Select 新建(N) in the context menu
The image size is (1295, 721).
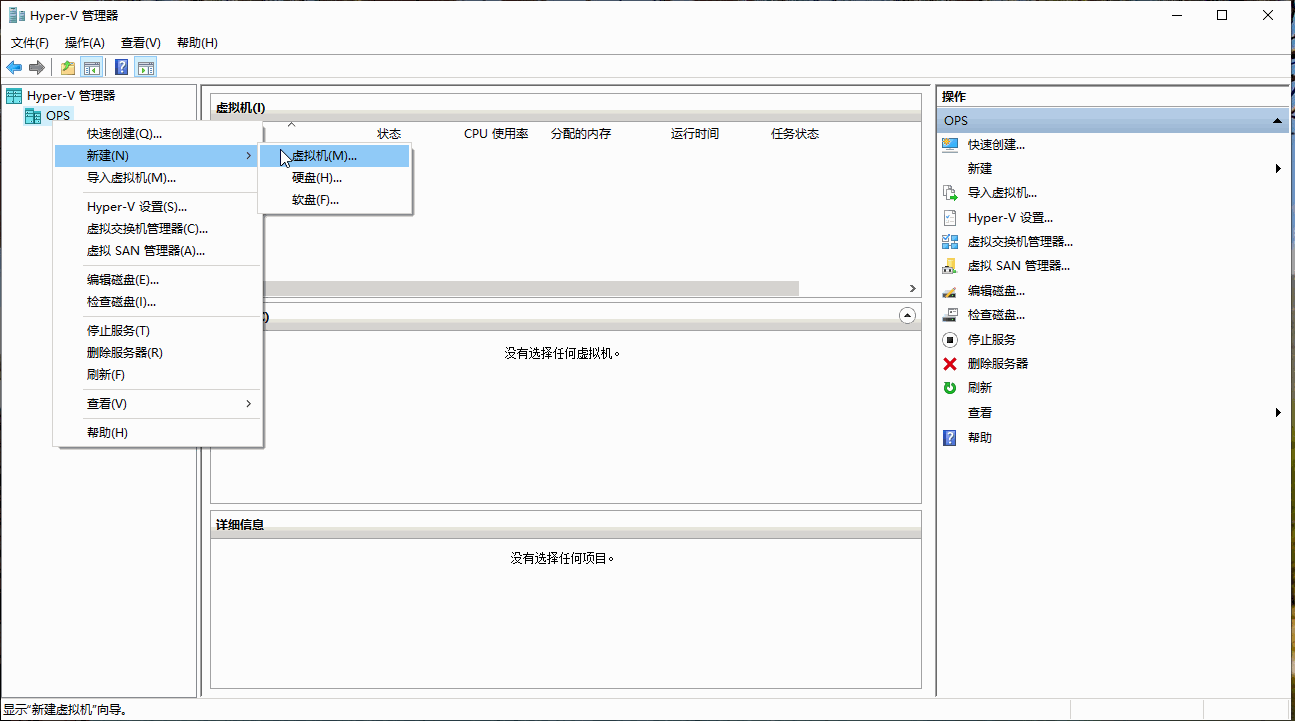pyautogui.click(x=158, y=156)
